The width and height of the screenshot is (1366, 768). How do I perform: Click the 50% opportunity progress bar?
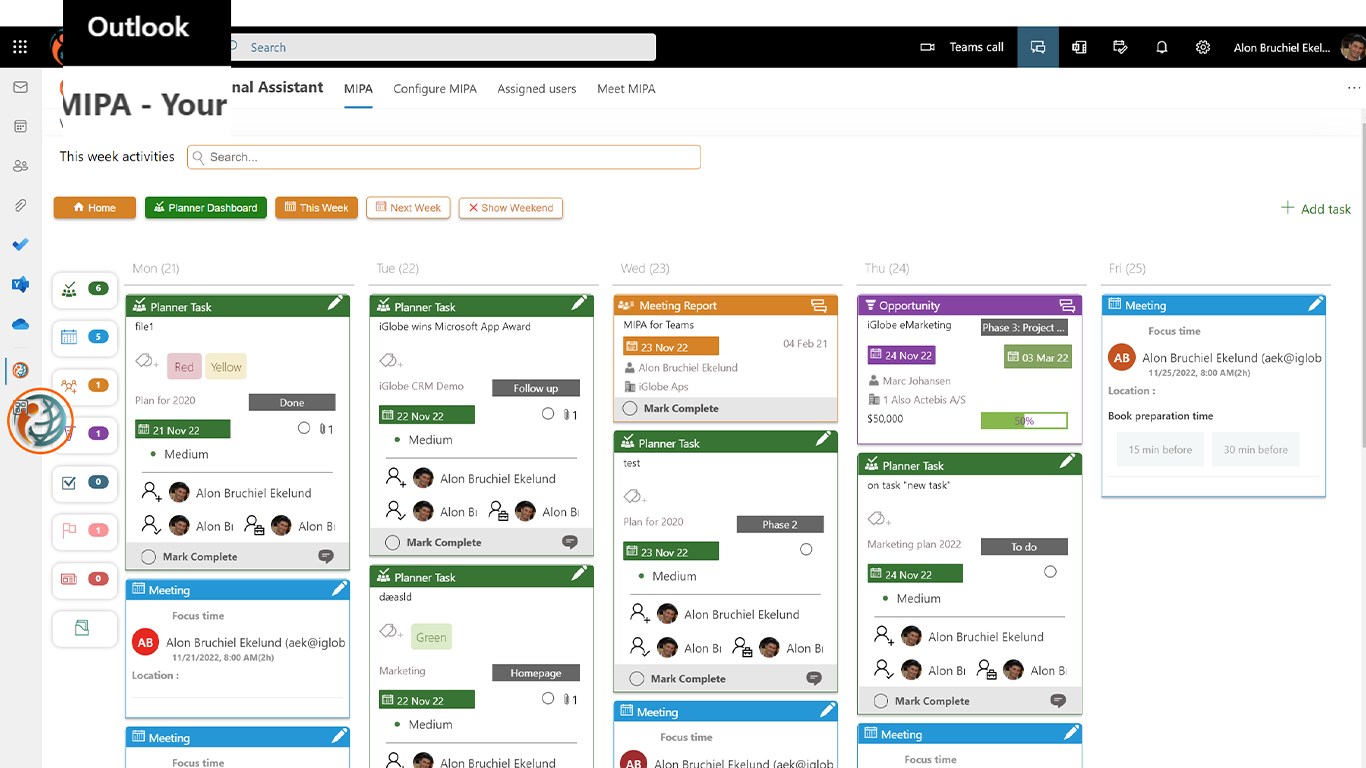tap(1024, 421)
